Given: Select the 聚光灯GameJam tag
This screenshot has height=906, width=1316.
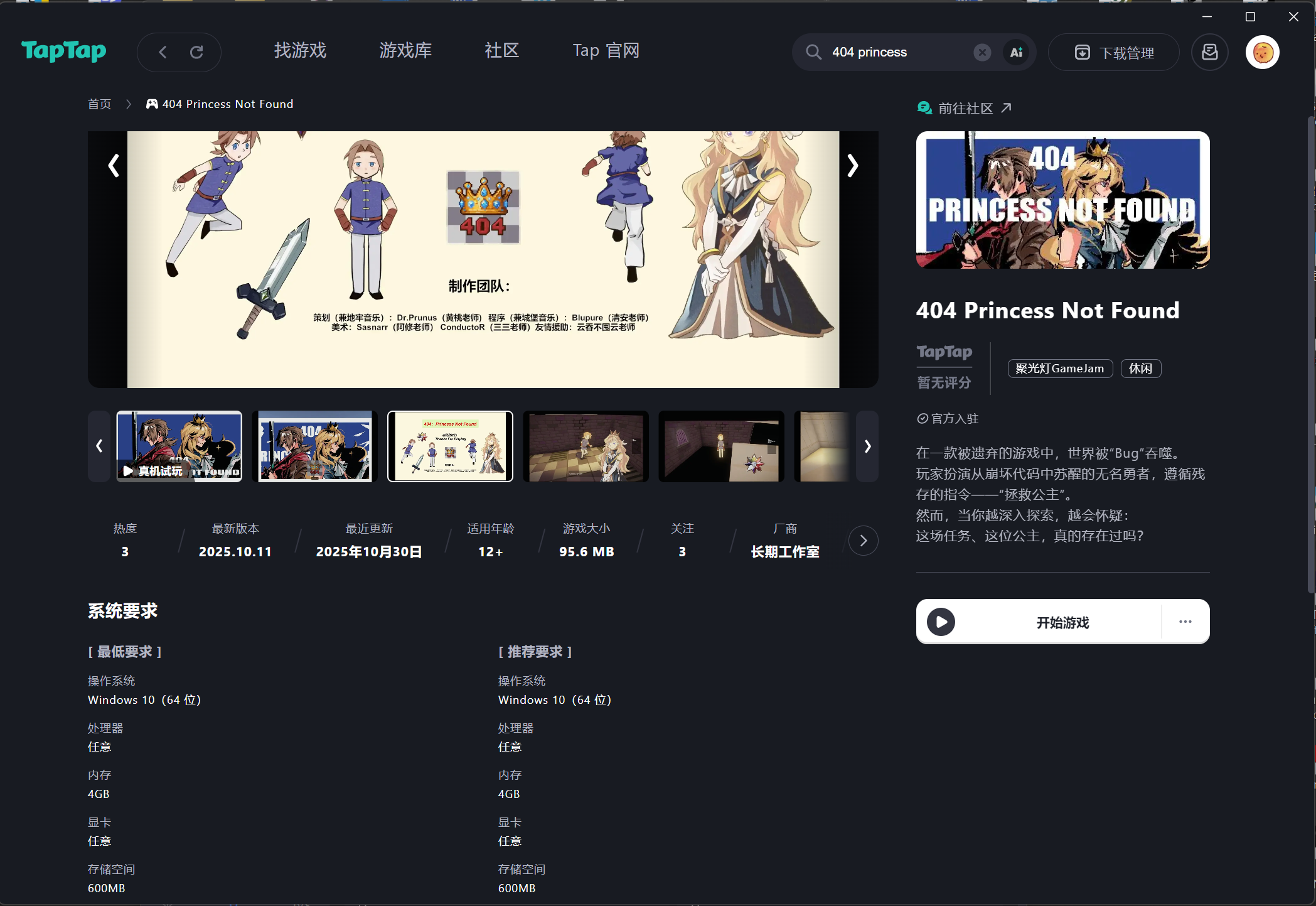Looking at the screenshot, I should (x=1059, y=369).
